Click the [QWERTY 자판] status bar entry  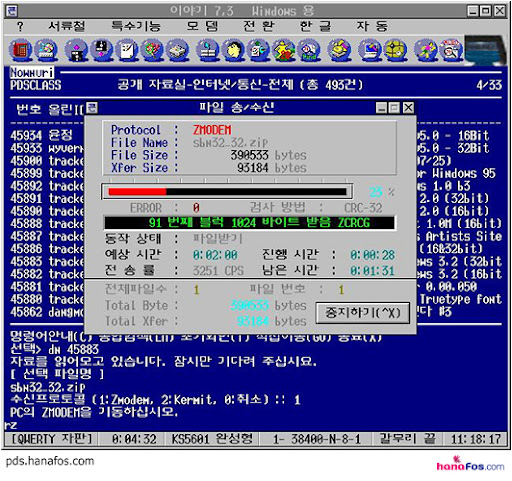point(52,439)
